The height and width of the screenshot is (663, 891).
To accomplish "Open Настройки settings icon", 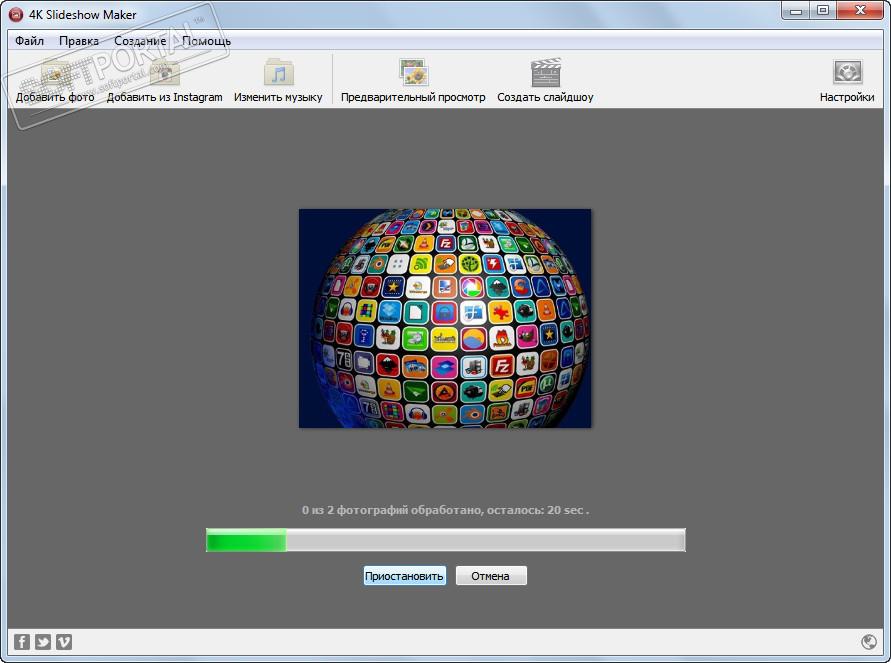I will click(x=847, y=73).
